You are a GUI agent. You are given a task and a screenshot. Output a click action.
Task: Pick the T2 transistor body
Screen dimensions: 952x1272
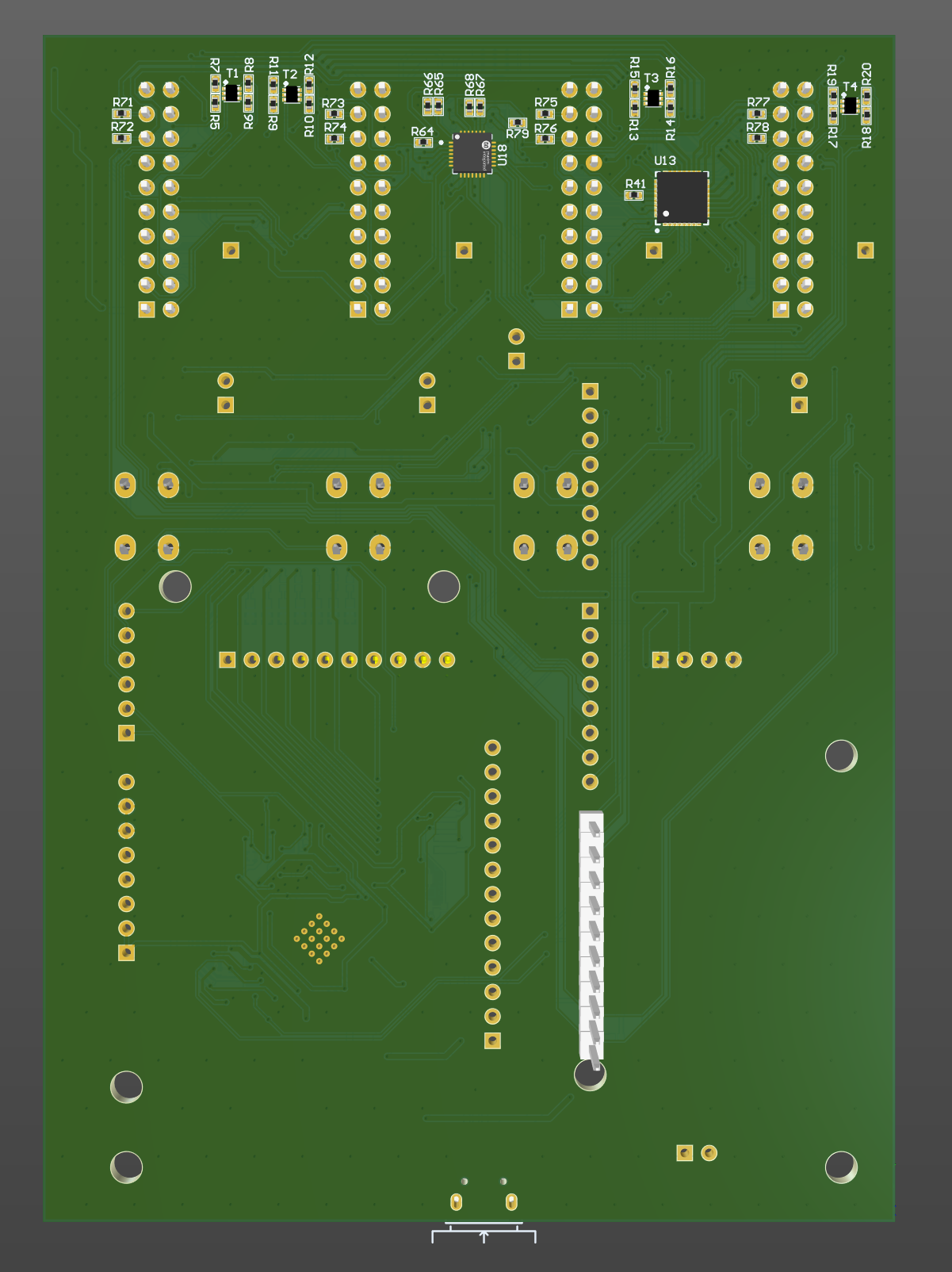pos(291,94)
